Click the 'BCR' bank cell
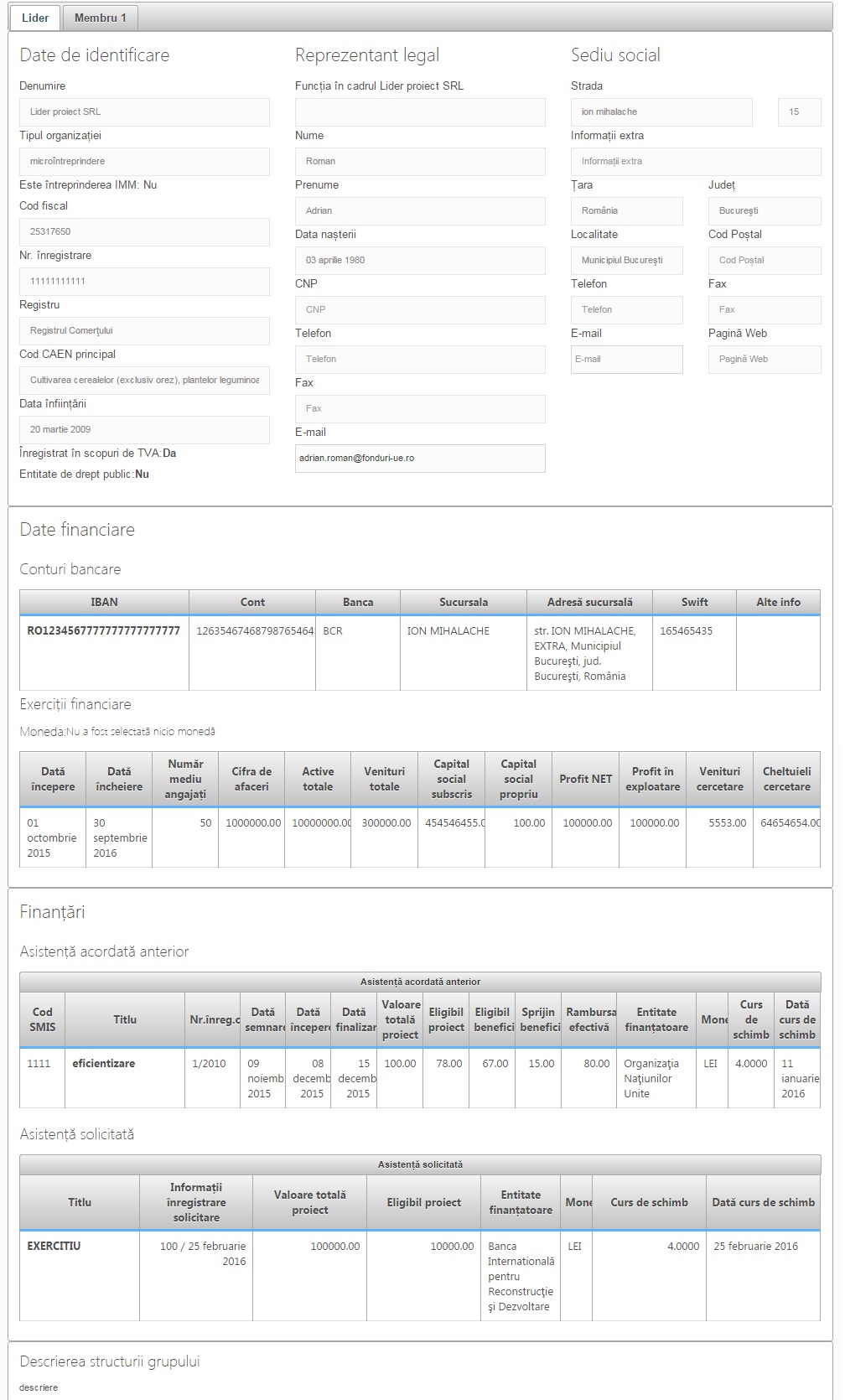Image resolution: width=845 pixels, height=1400 pixels. [x=358, y=653]
